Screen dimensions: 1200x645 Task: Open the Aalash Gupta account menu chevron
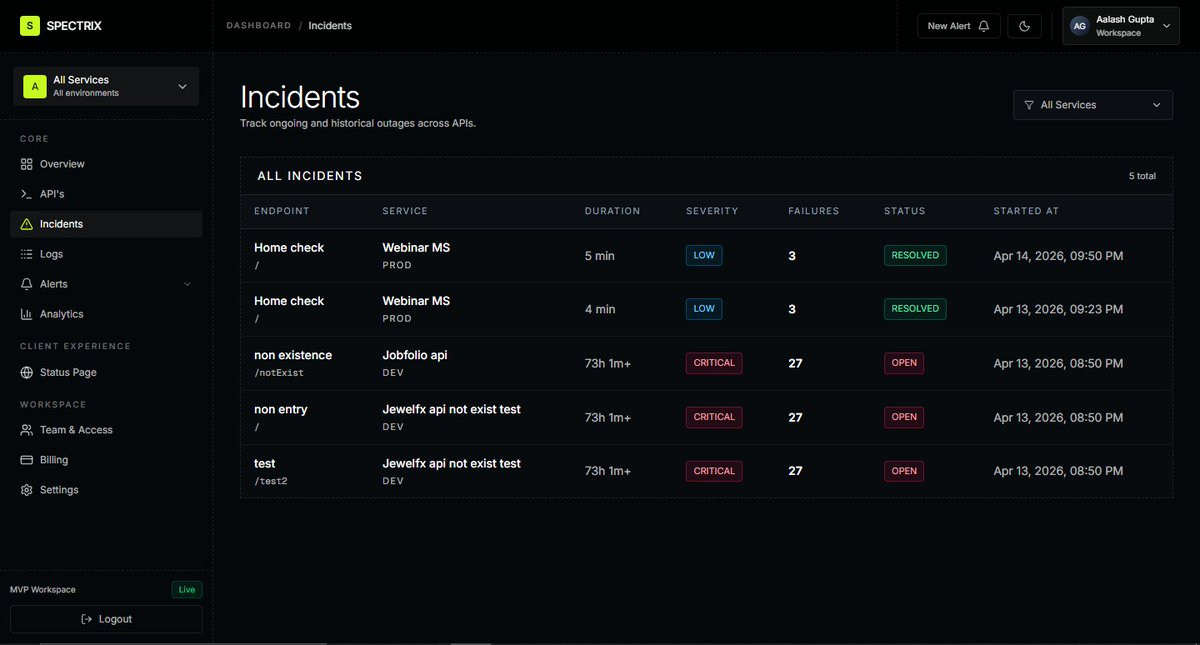(x=1165, y=27)
